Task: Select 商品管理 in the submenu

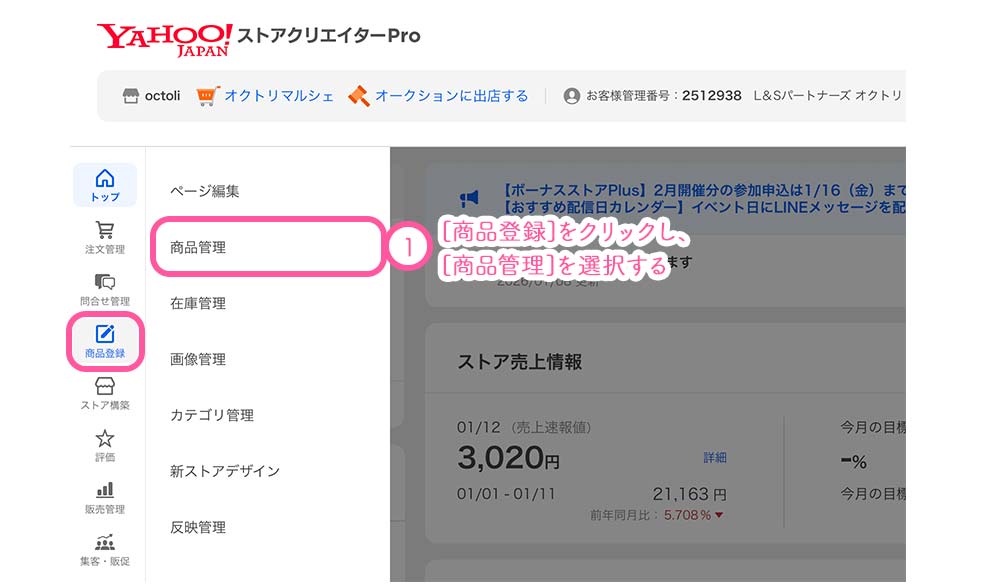Action: pyautogui.click(x=198, y=247)
